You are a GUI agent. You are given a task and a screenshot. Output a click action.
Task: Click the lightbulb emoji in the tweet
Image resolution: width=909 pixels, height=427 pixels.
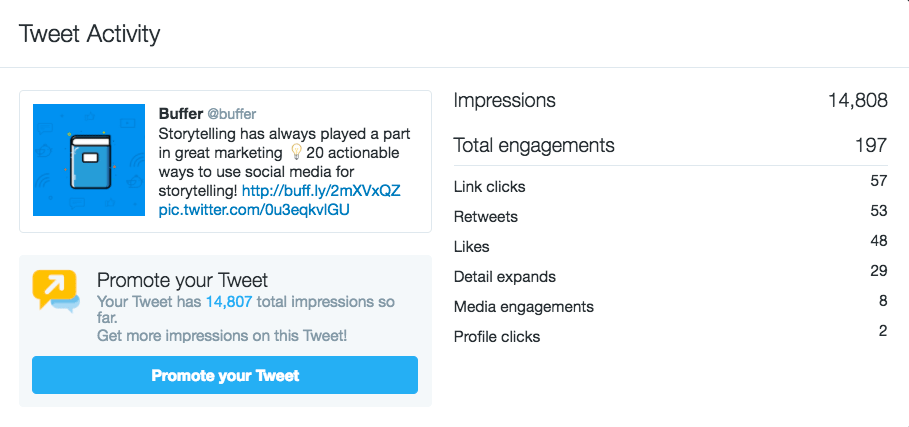point(295,152)
